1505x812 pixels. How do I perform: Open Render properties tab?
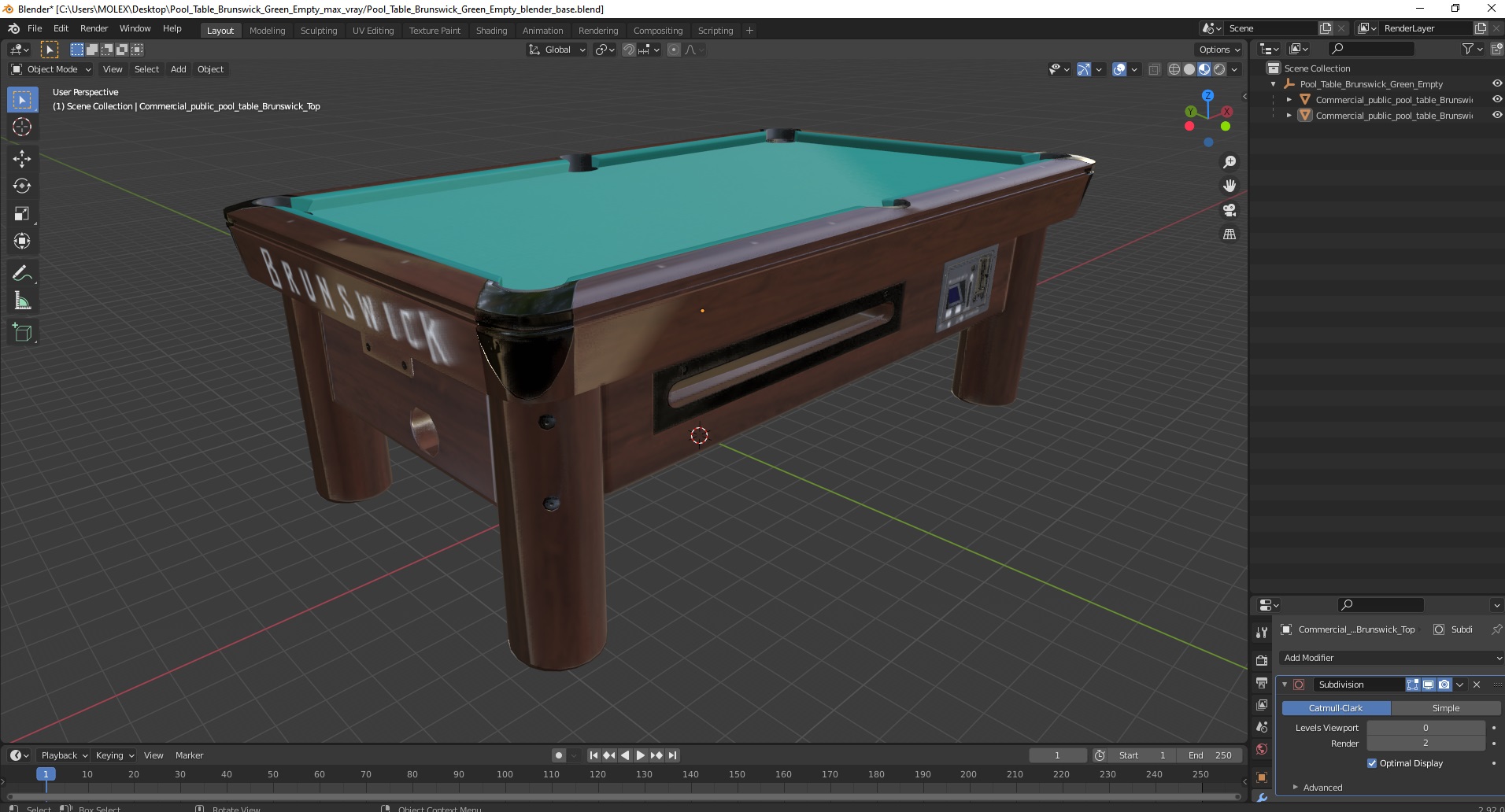[x=1262, y=660]
